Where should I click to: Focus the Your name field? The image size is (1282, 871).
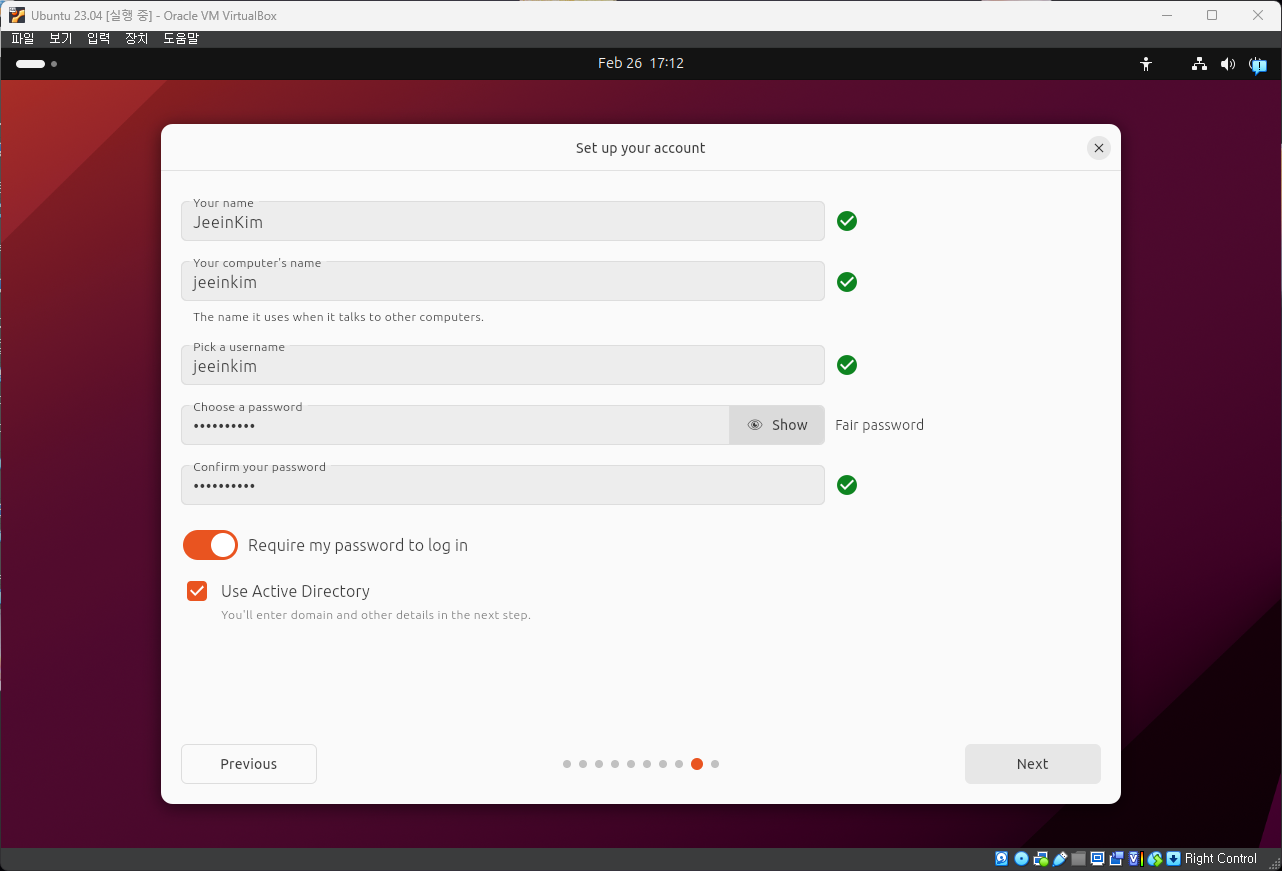coord(503,221)
